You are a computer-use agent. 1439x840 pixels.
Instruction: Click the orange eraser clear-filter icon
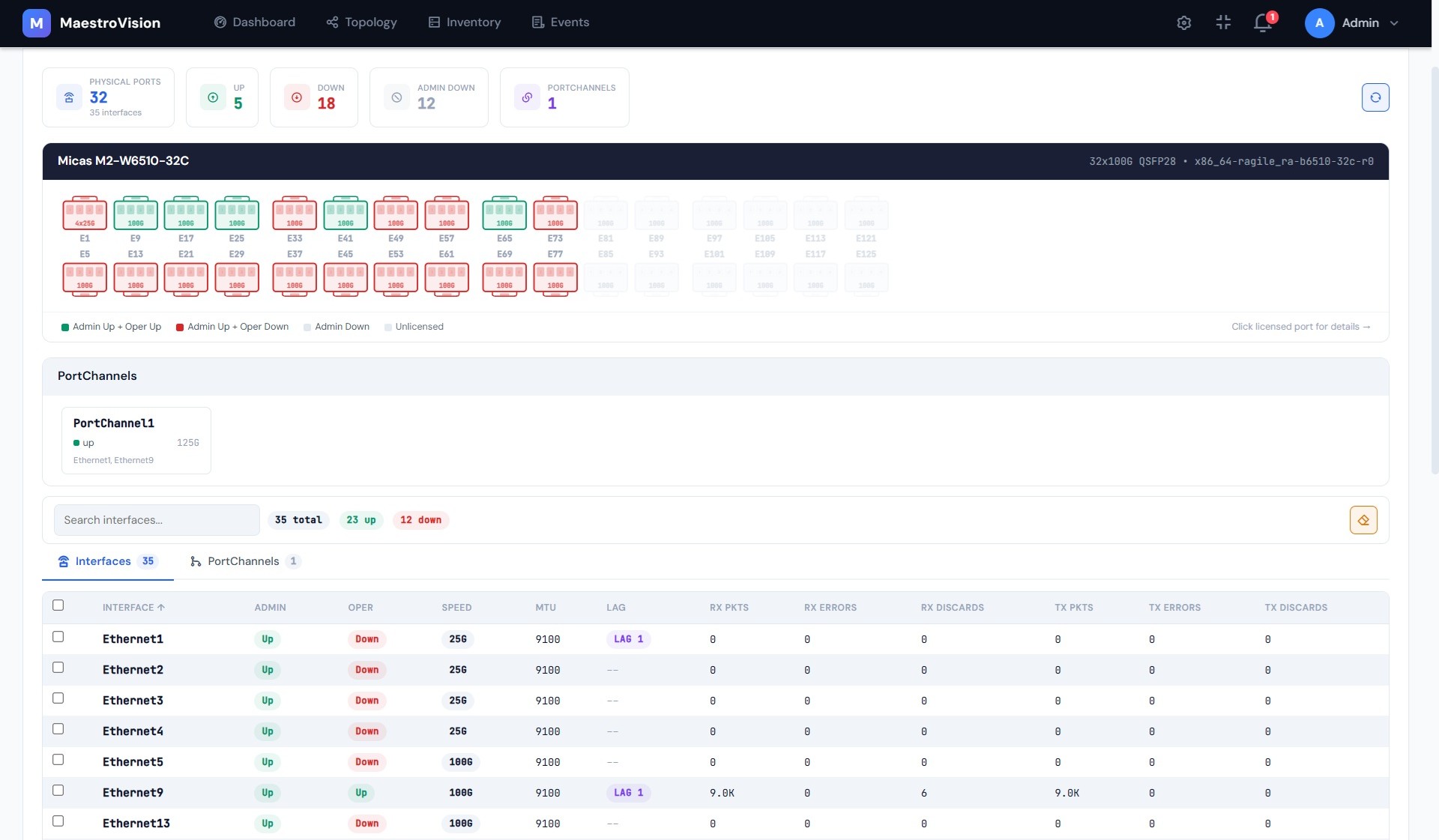point(1363,520)
